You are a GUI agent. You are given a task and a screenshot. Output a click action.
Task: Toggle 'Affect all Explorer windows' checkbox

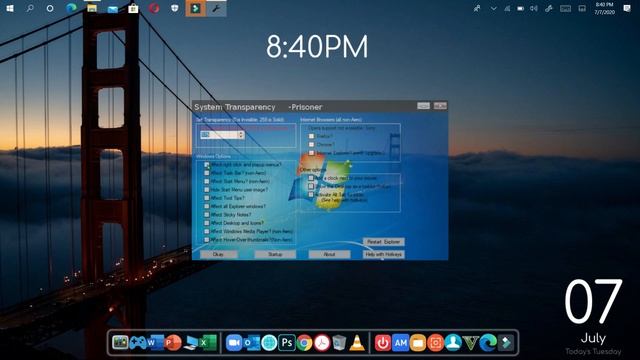click(x=207, y=207)
